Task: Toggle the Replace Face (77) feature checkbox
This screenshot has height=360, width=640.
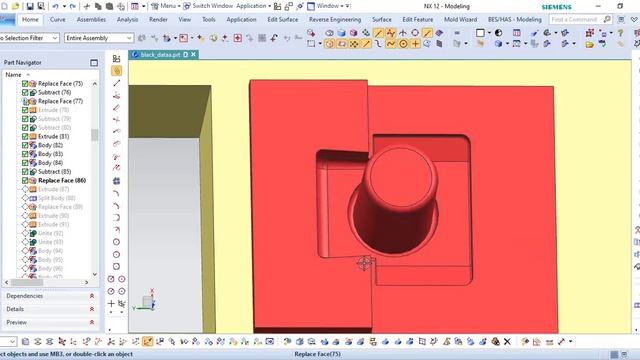Action: coord(25,101)
